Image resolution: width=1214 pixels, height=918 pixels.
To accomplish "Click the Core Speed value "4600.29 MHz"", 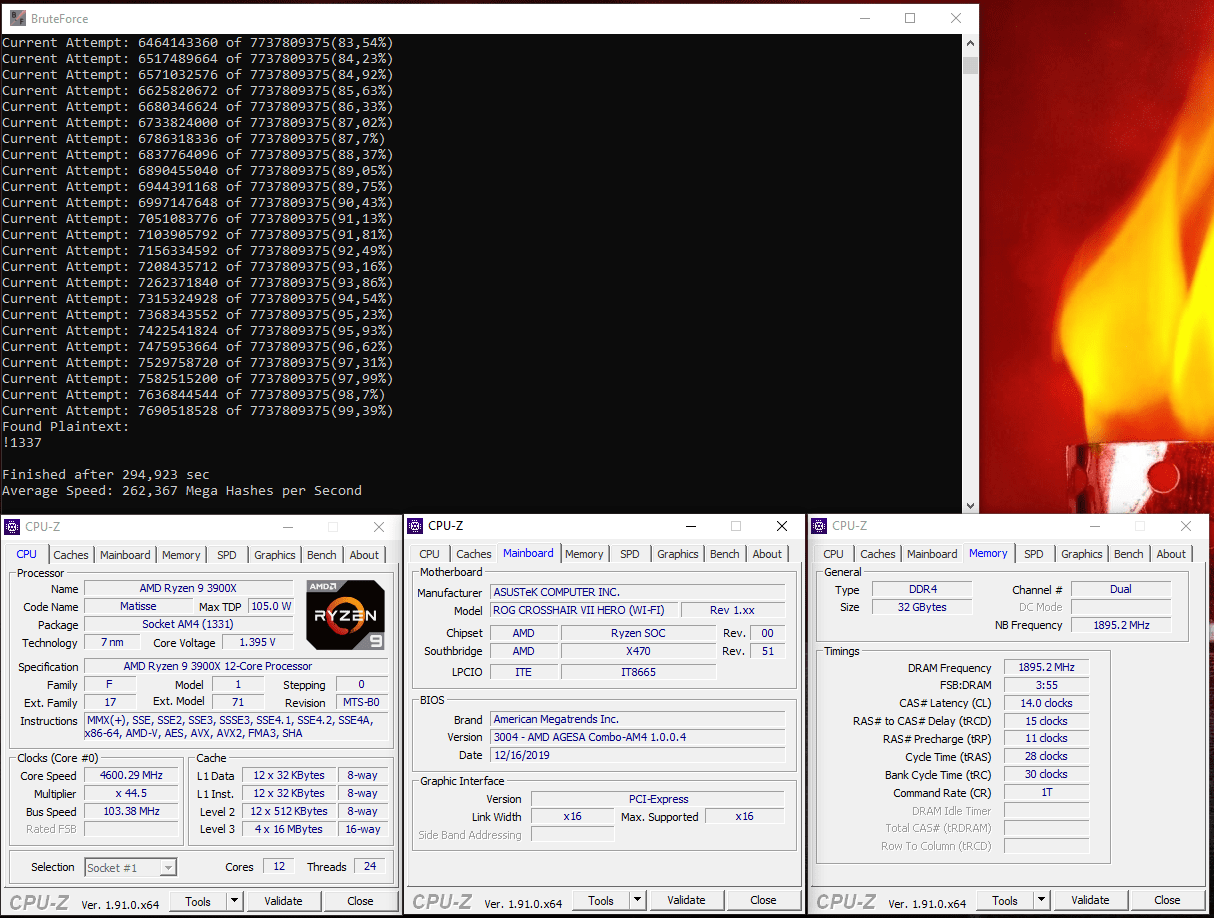I will (131, 776).
